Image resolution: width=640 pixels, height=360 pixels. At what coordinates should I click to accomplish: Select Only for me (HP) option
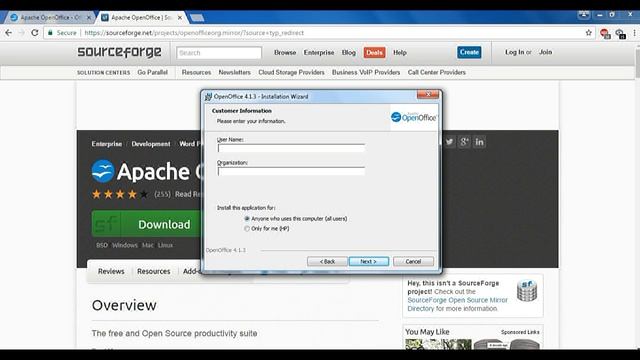click(247, 229)
